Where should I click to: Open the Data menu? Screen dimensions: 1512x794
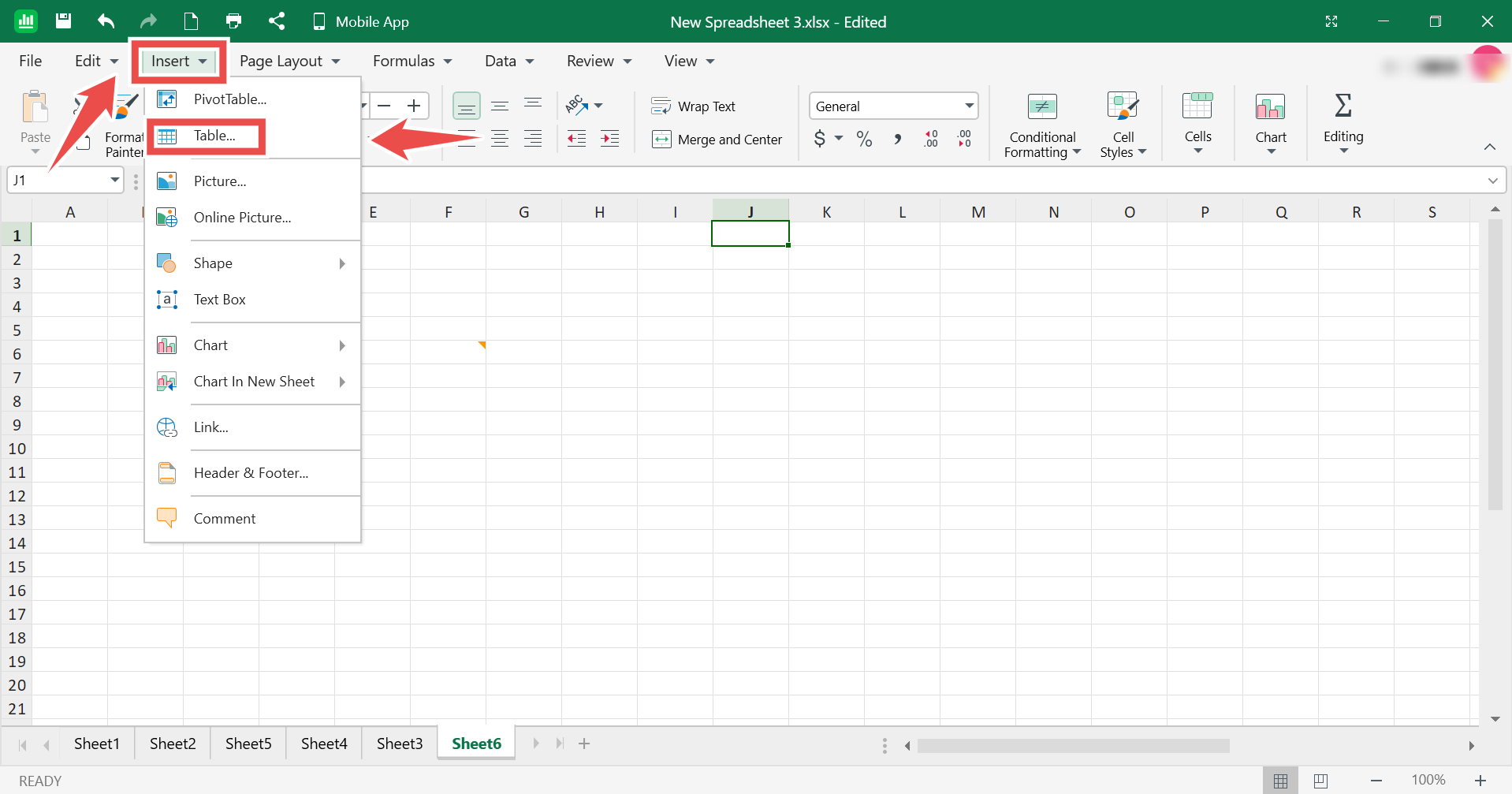coord(509,61)
